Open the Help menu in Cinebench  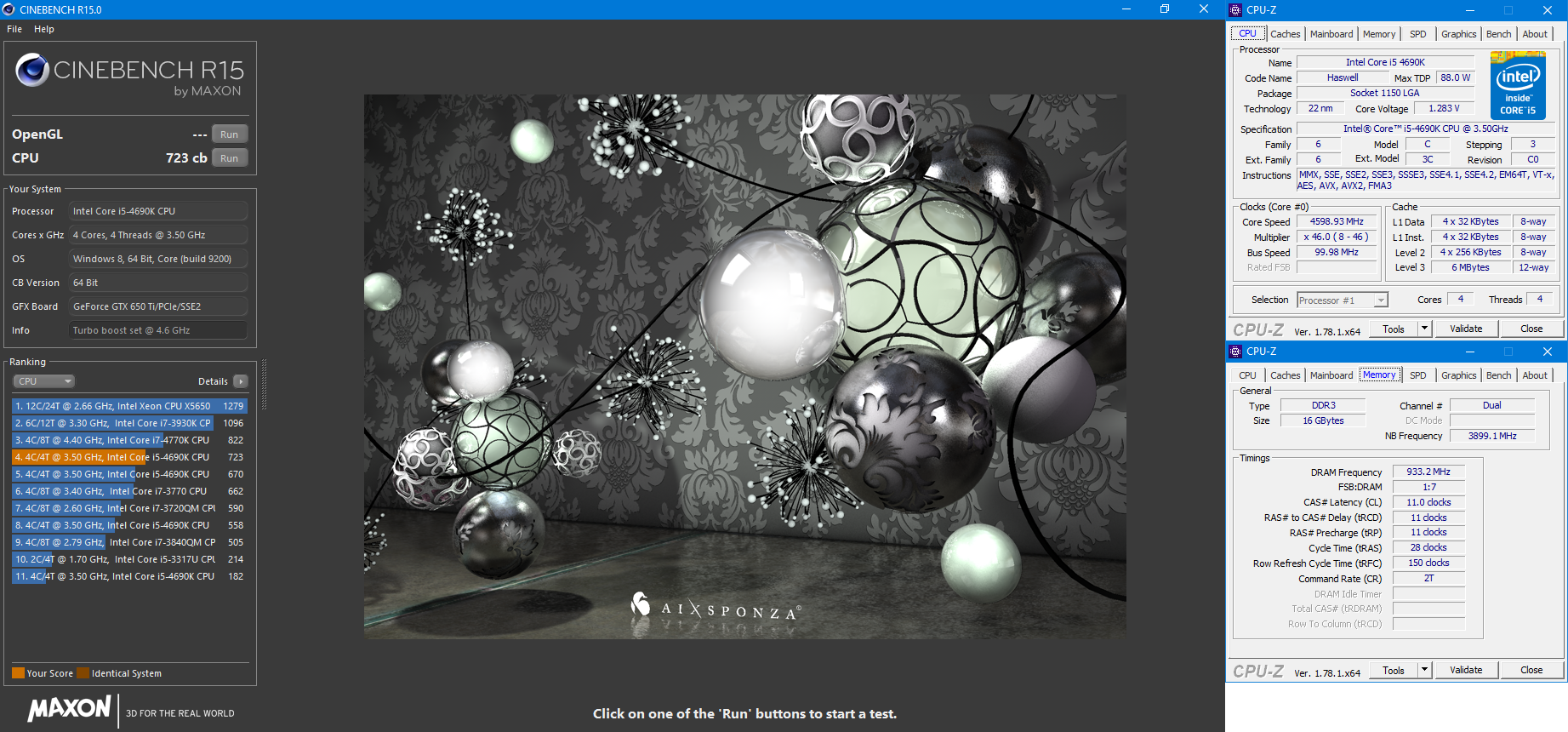(x=44, y=29)
